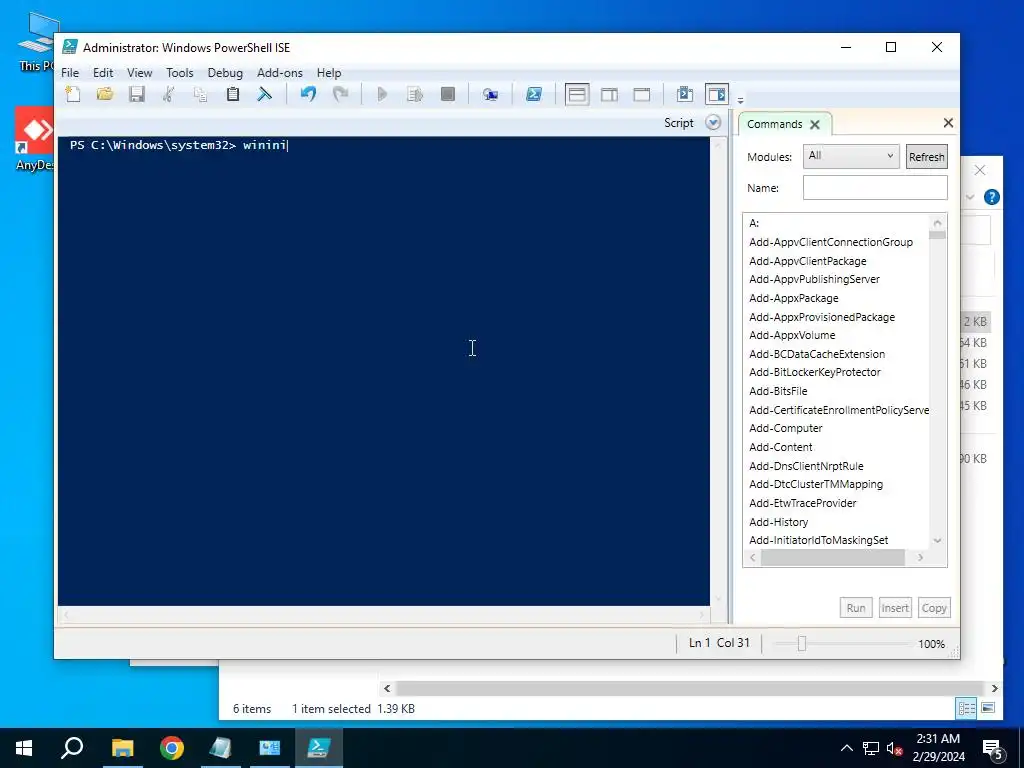Open the toolbar options overflow arrow
The width and height of the screenshot is (1024, 768).
coord(740,101)
